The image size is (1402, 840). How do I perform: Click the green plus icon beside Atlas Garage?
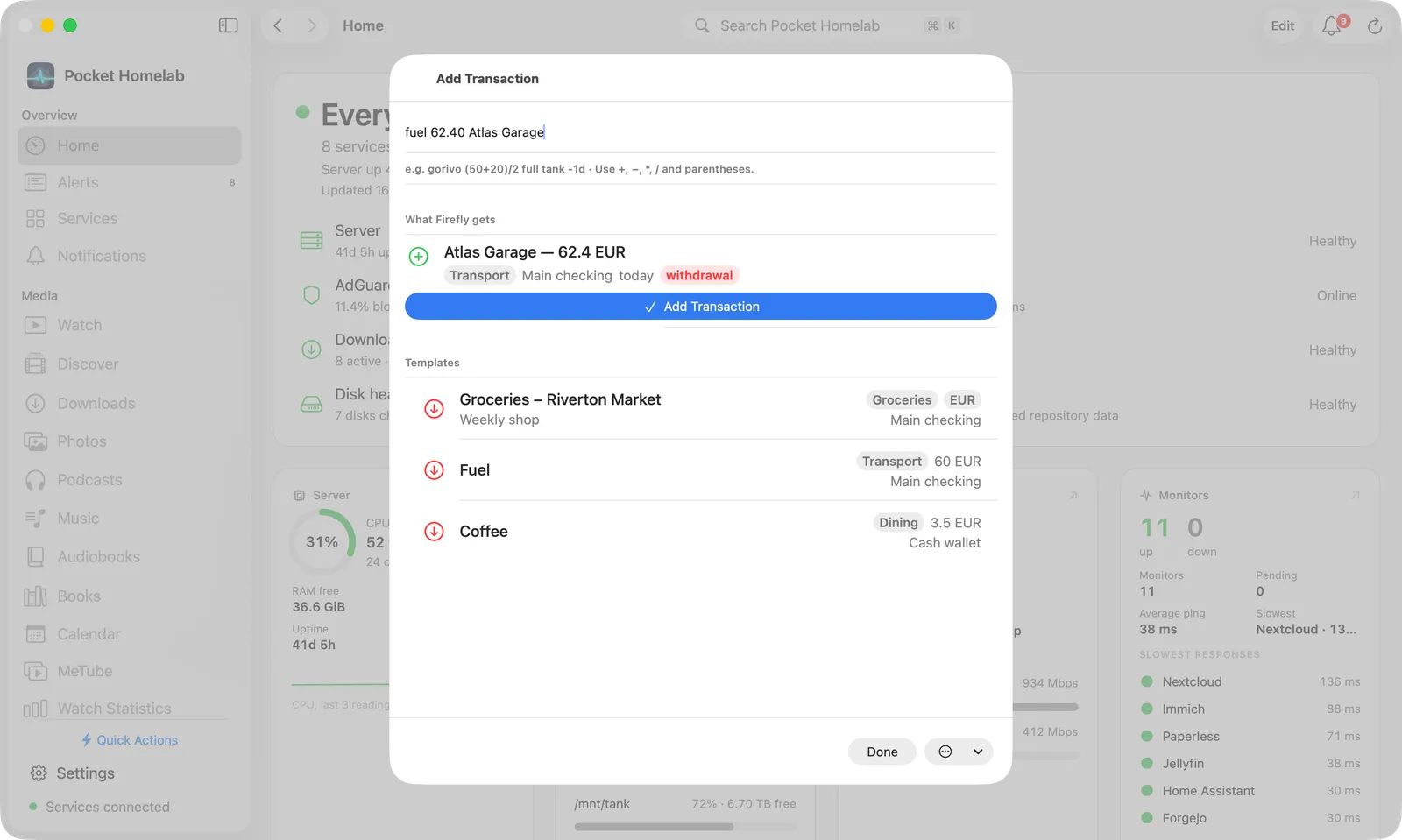(419, 256)
